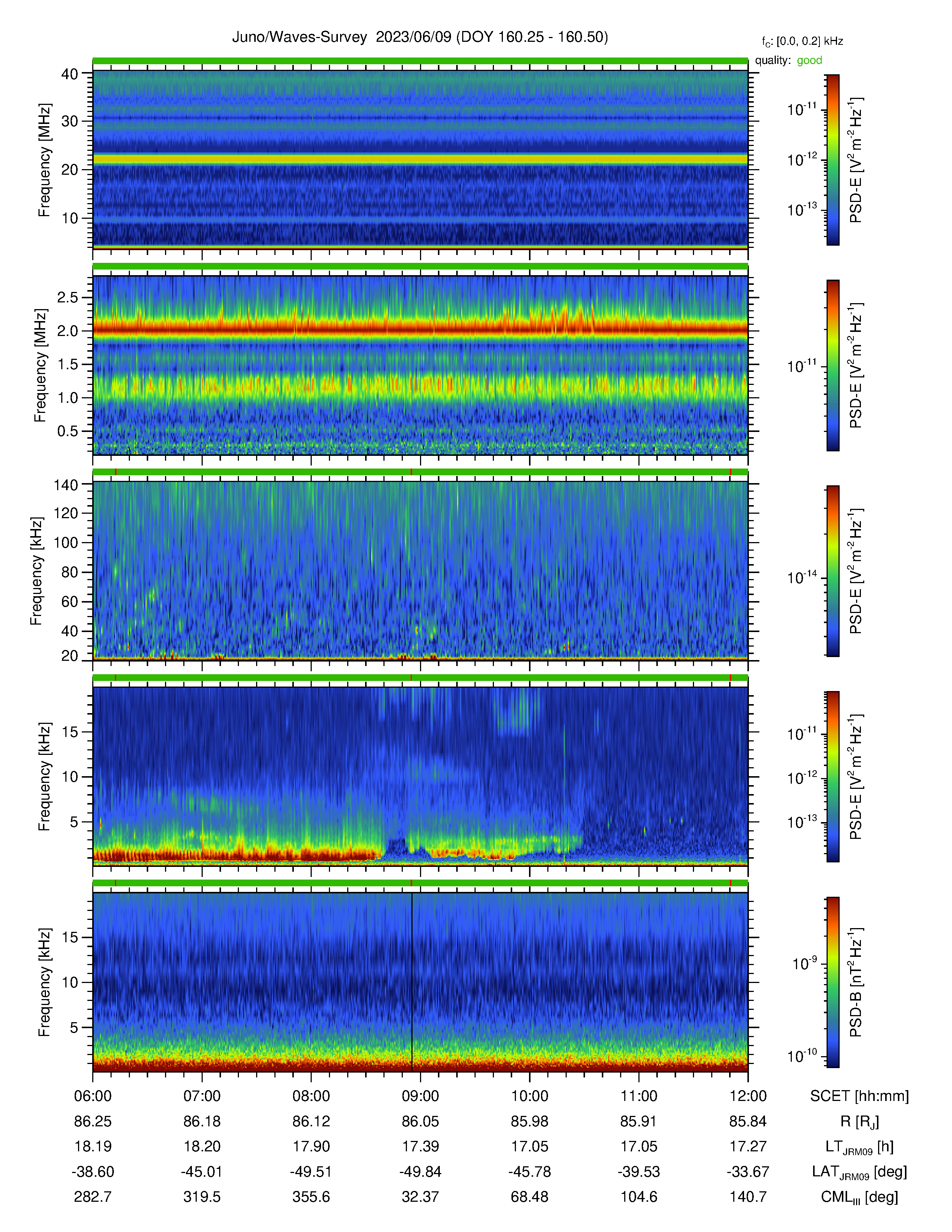The width and height of the screenshot is (952, 1232).
Task: Click the red marker near 12:00 above fourth panel
Action: (x=730, y=678)
